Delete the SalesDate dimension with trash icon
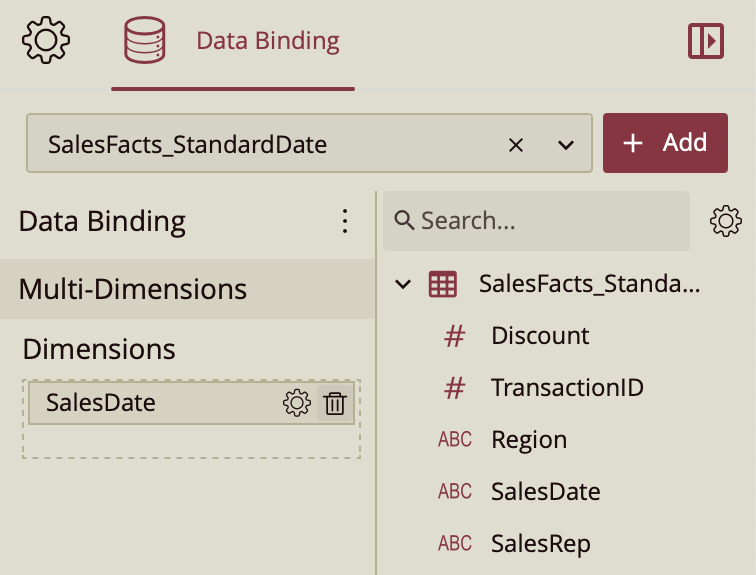 335,403
